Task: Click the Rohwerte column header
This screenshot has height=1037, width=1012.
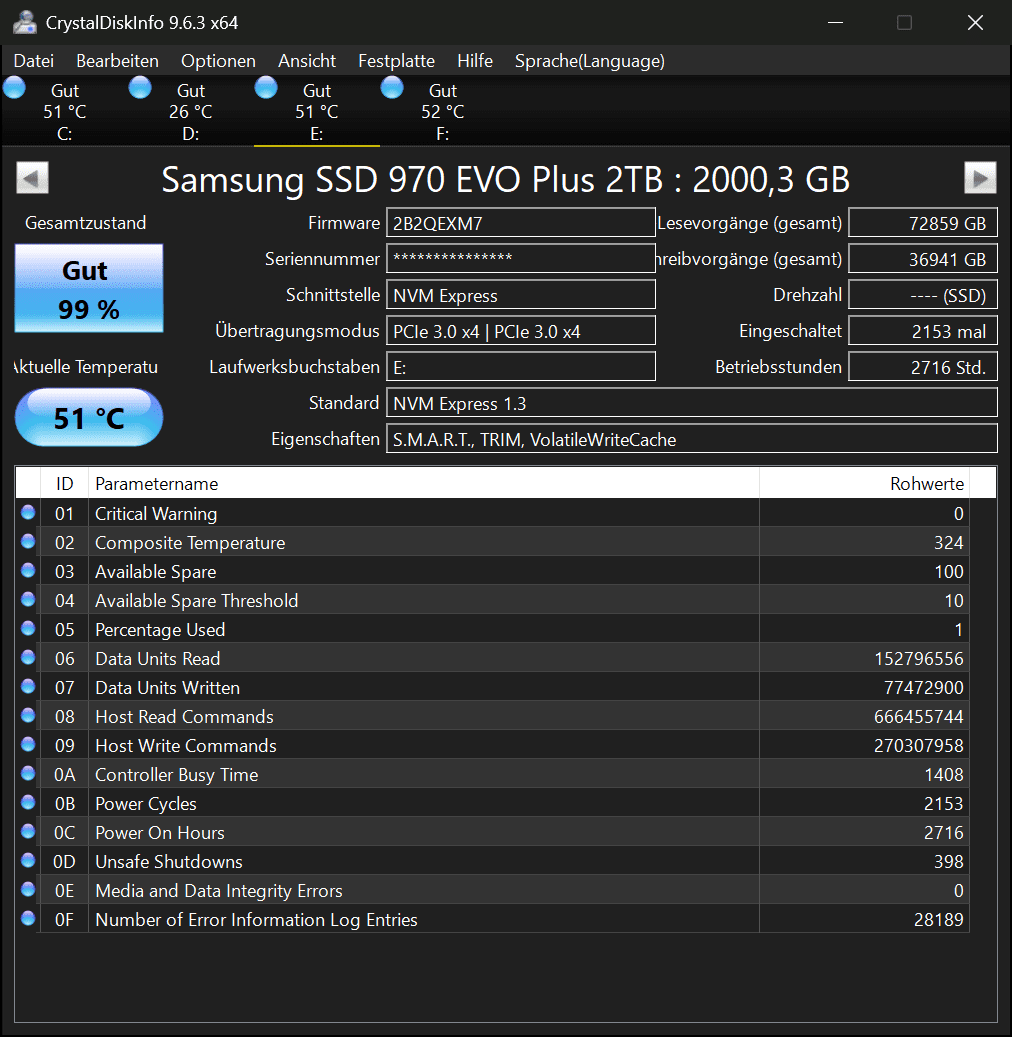Action: click(x=864, y=483)
